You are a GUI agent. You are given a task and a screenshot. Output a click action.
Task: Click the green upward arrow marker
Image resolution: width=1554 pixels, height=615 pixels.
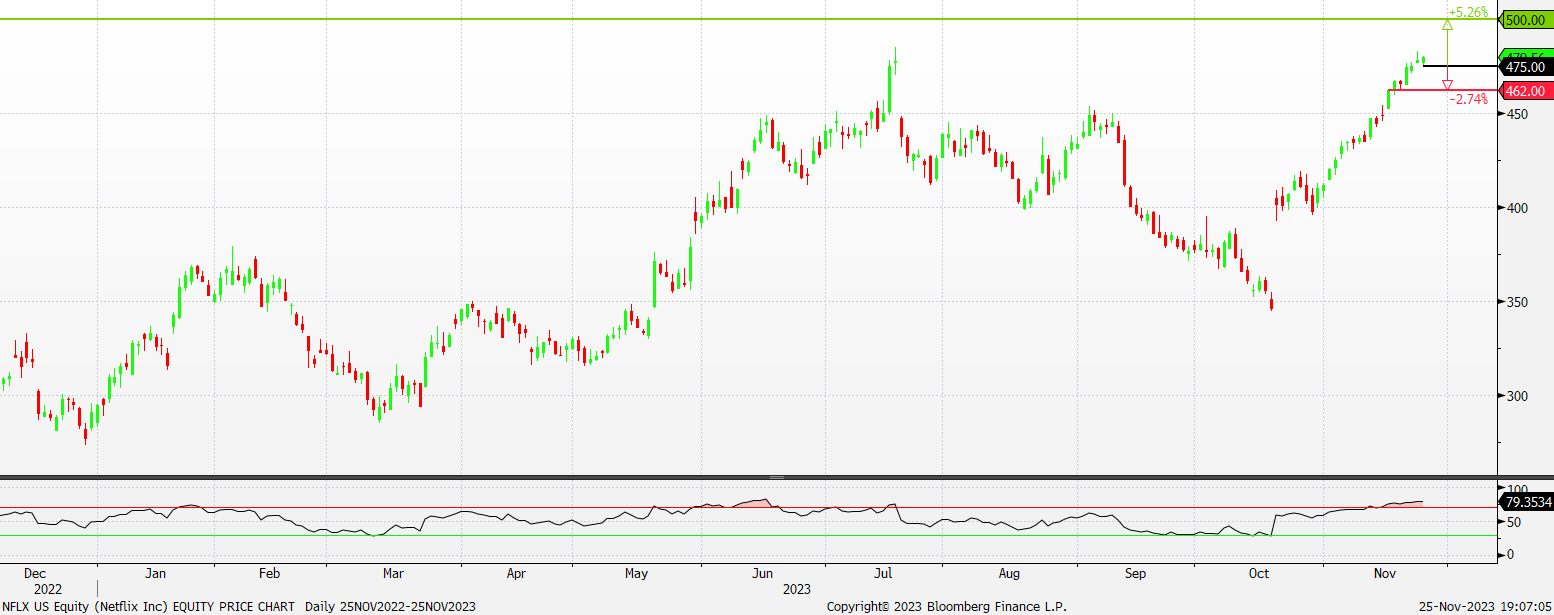[x=1447, y=23]
